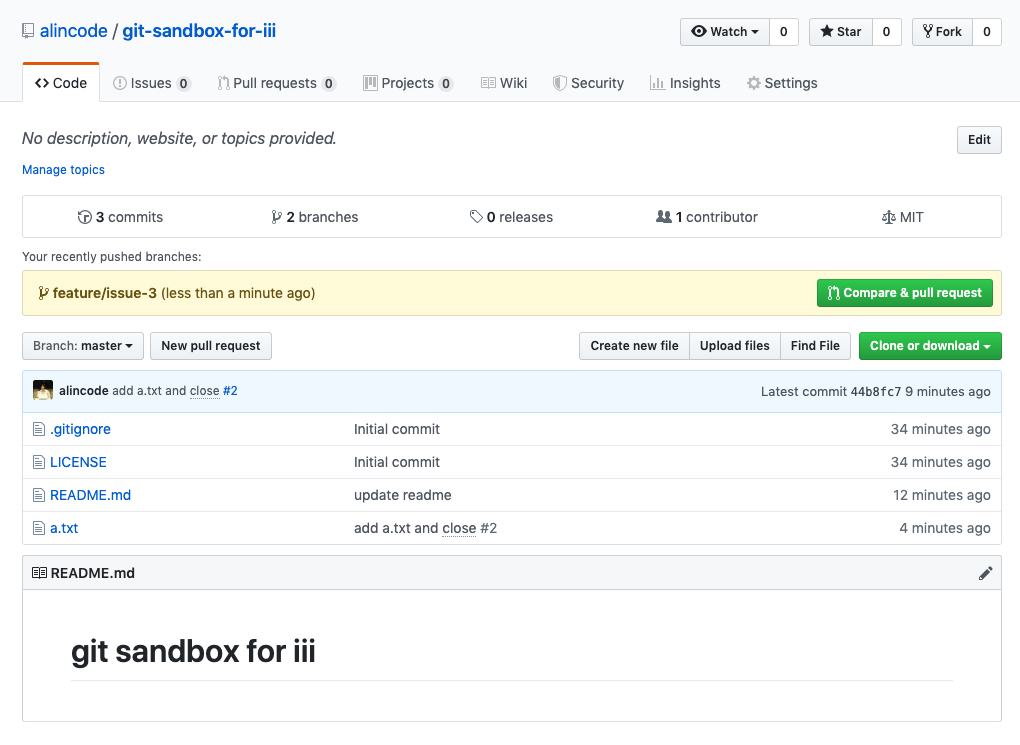Open the latest commit hash 44b8fc7
The height and width of the screenshot is (745, 1020).
coord(876,391)
